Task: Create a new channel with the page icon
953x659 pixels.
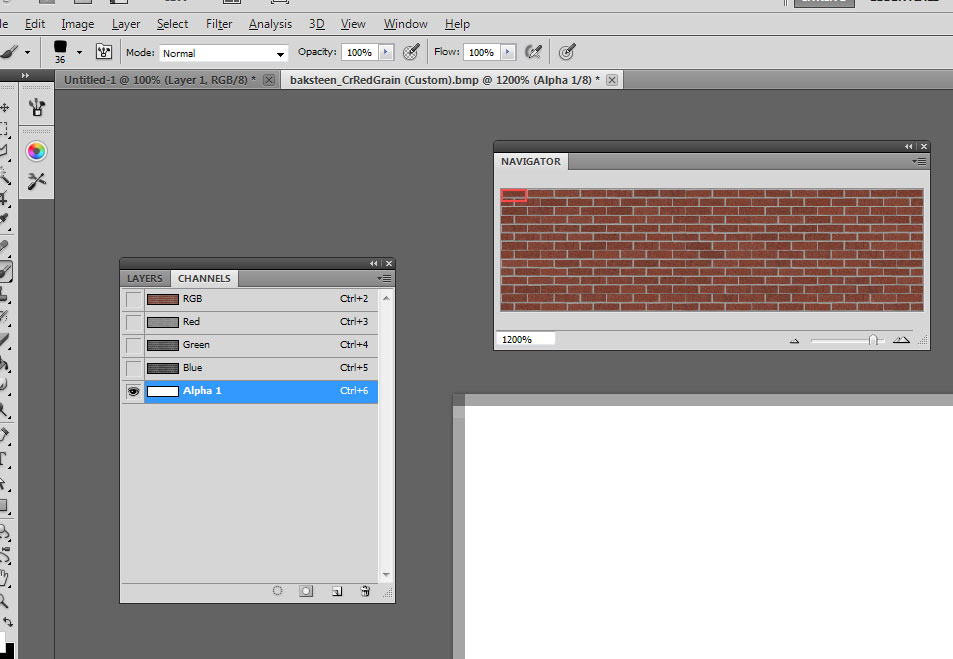Action: pos(337,591)
